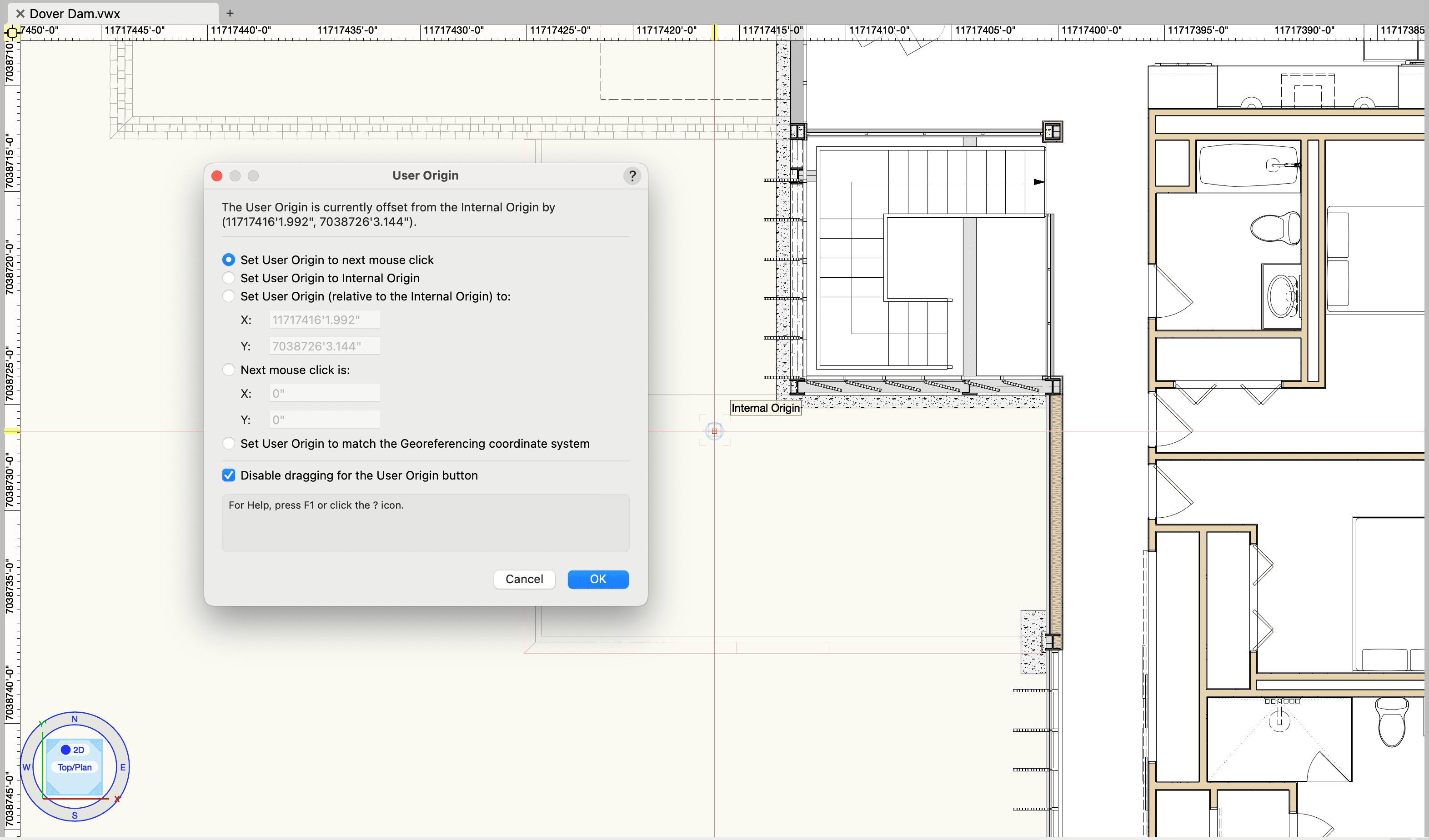The image size is (1429, 840).
Task: Select Set User Origin relative to Internal Origin
Action: (229, 296)
